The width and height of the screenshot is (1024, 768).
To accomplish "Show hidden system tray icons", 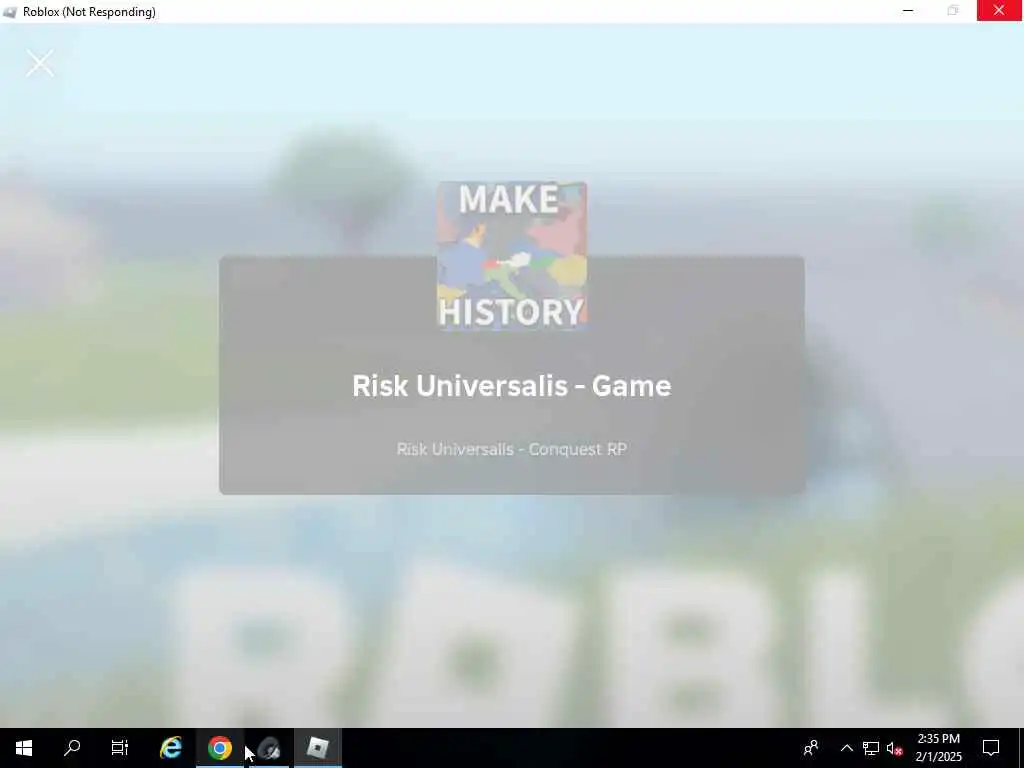I will (x=846, y=748).
